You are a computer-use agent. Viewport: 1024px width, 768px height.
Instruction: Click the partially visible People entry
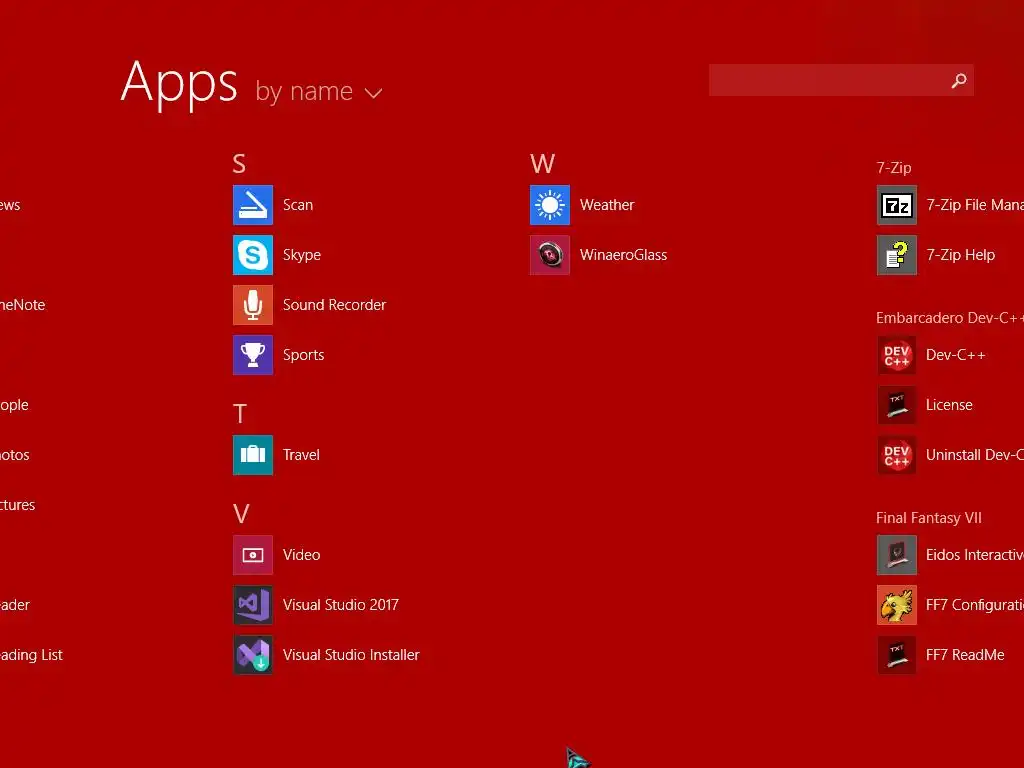pyautogui.click(x=14, y=406)
